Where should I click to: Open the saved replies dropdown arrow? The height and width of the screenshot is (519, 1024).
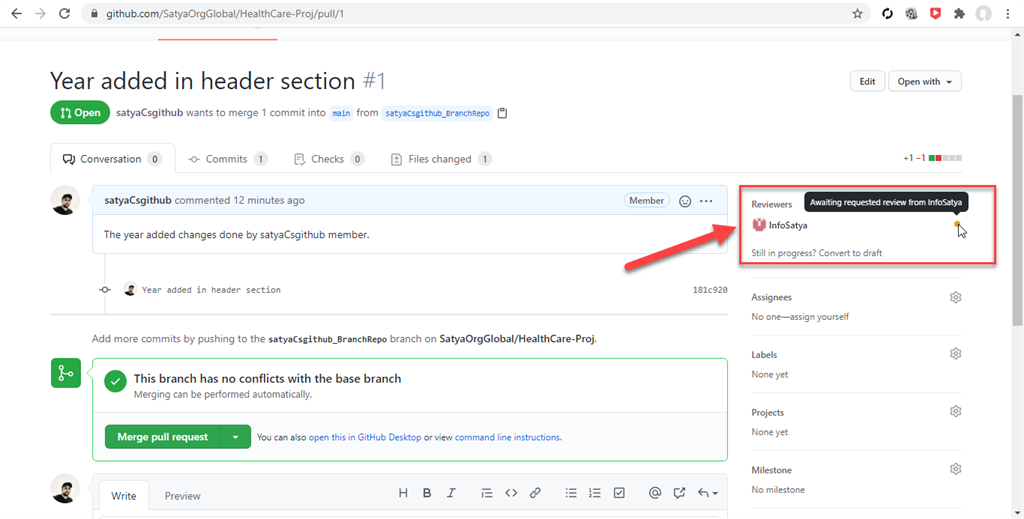708,493
